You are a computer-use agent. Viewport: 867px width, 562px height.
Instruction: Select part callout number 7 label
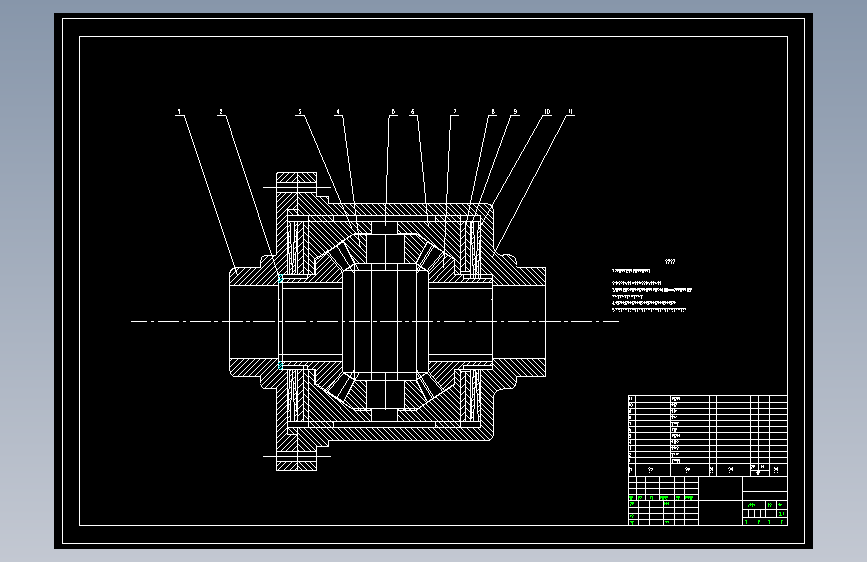[455, 112]
